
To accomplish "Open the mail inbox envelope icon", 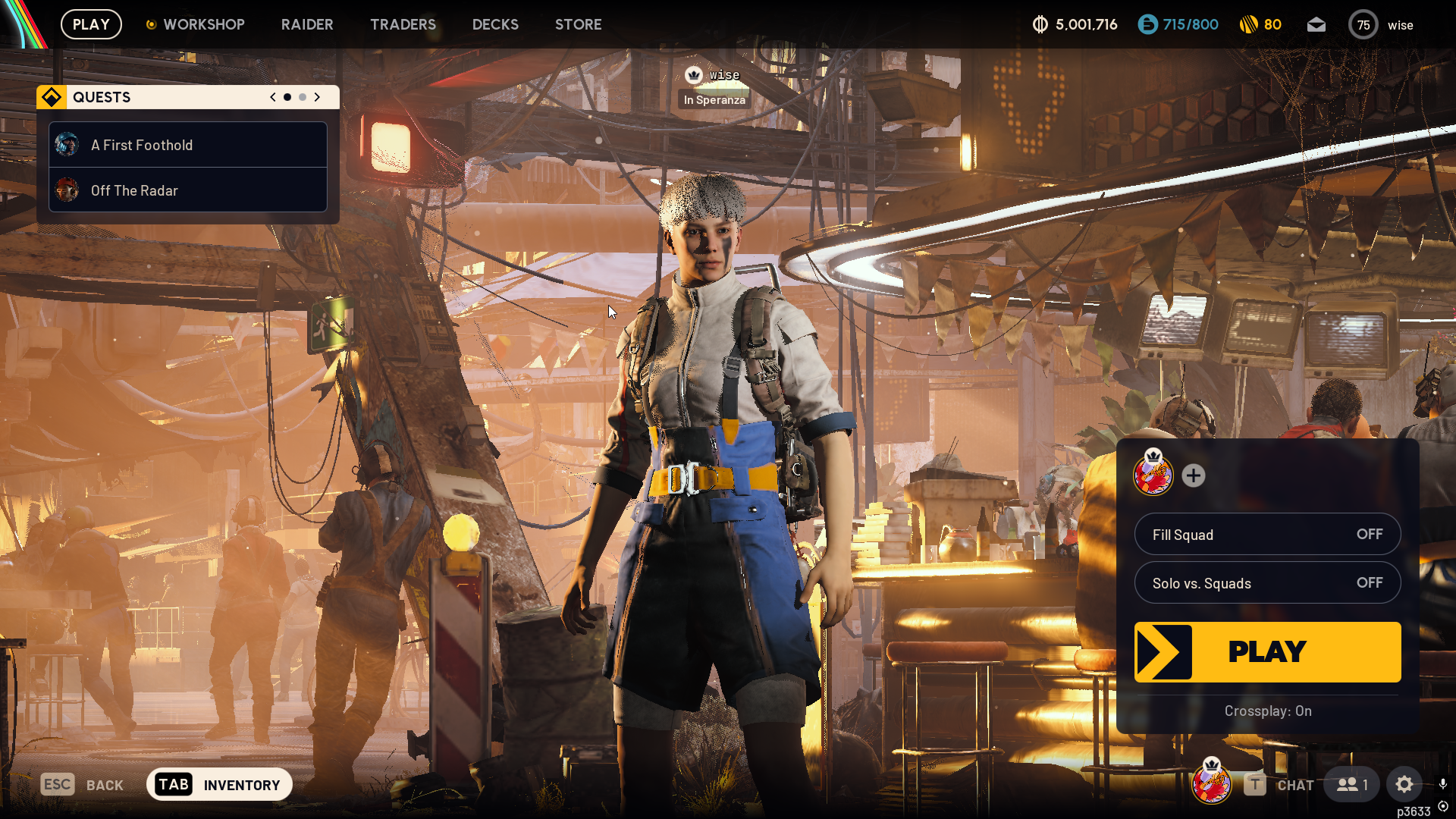I will point(1316,25).
